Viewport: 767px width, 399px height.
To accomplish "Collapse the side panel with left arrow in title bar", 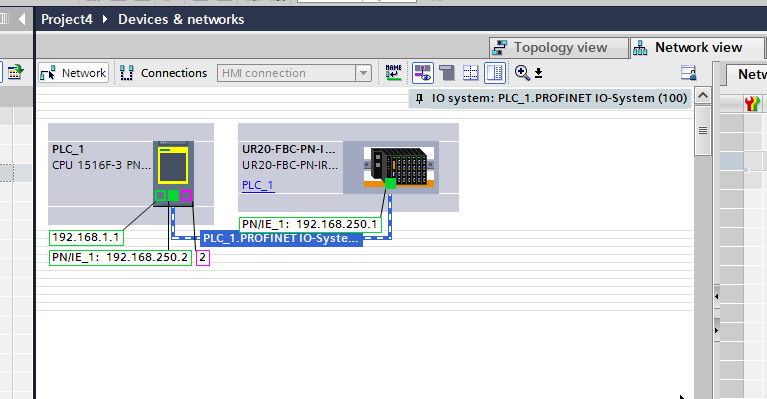I will [x=22, y=20].
